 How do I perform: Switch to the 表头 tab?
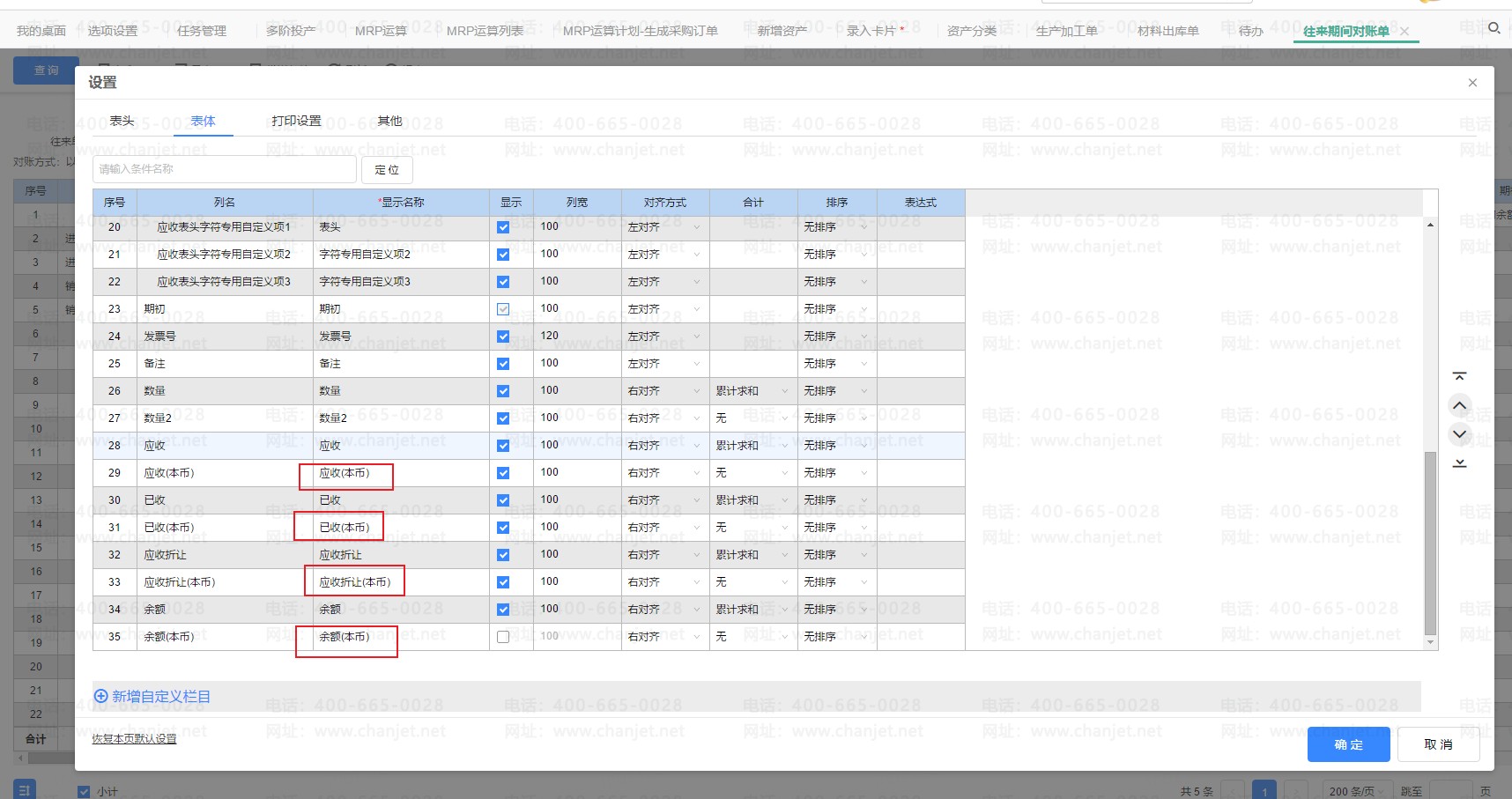[x=122, y=121]
